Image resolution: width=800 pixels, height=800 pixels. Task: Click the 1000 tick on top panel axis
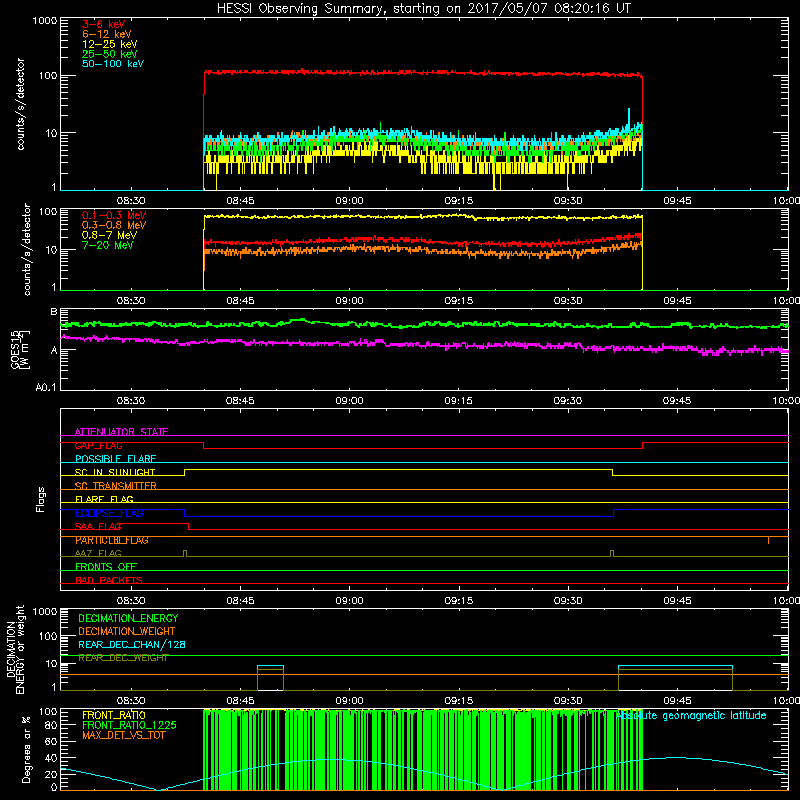(44, 21)
